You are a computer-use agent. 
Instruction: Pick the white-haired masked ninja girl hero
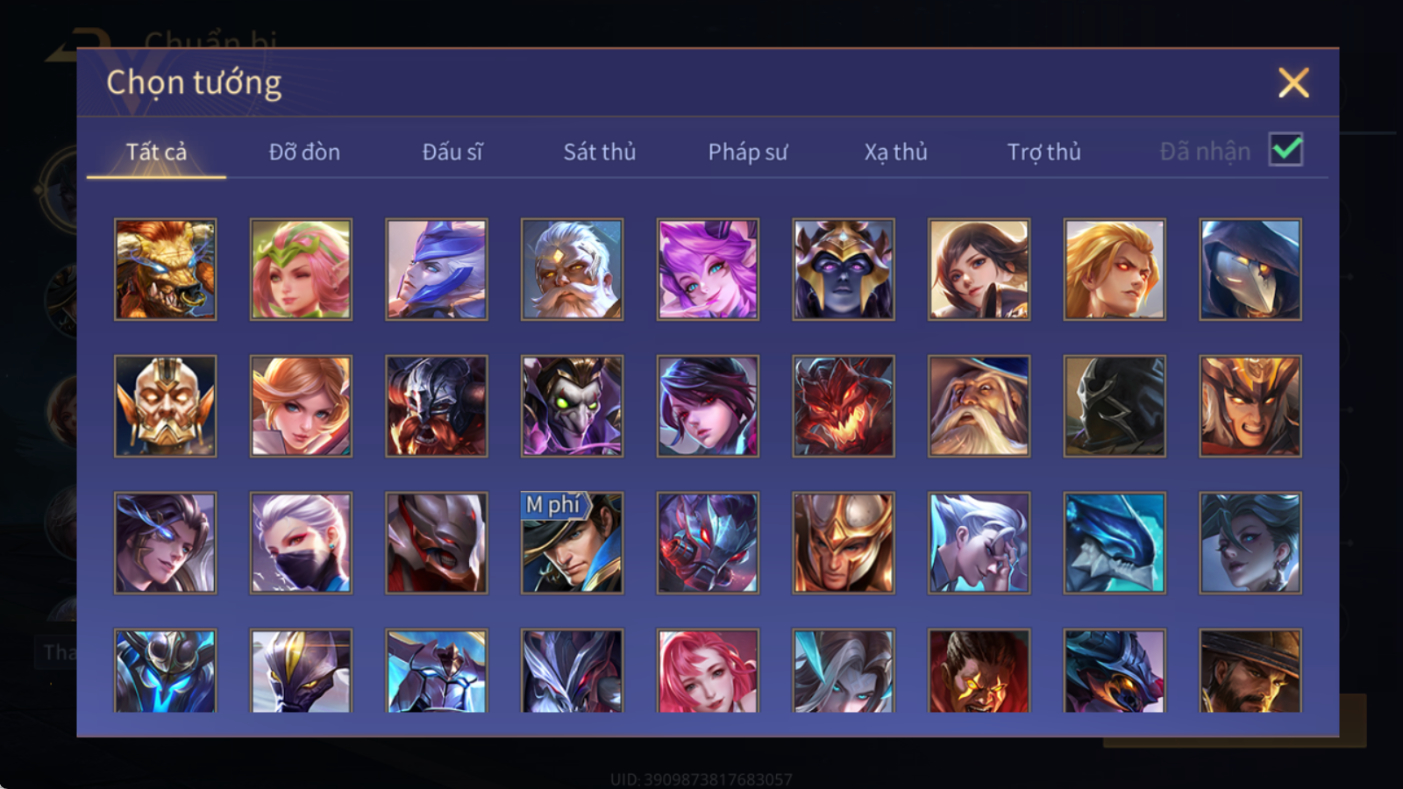click(x=301, y=544)
